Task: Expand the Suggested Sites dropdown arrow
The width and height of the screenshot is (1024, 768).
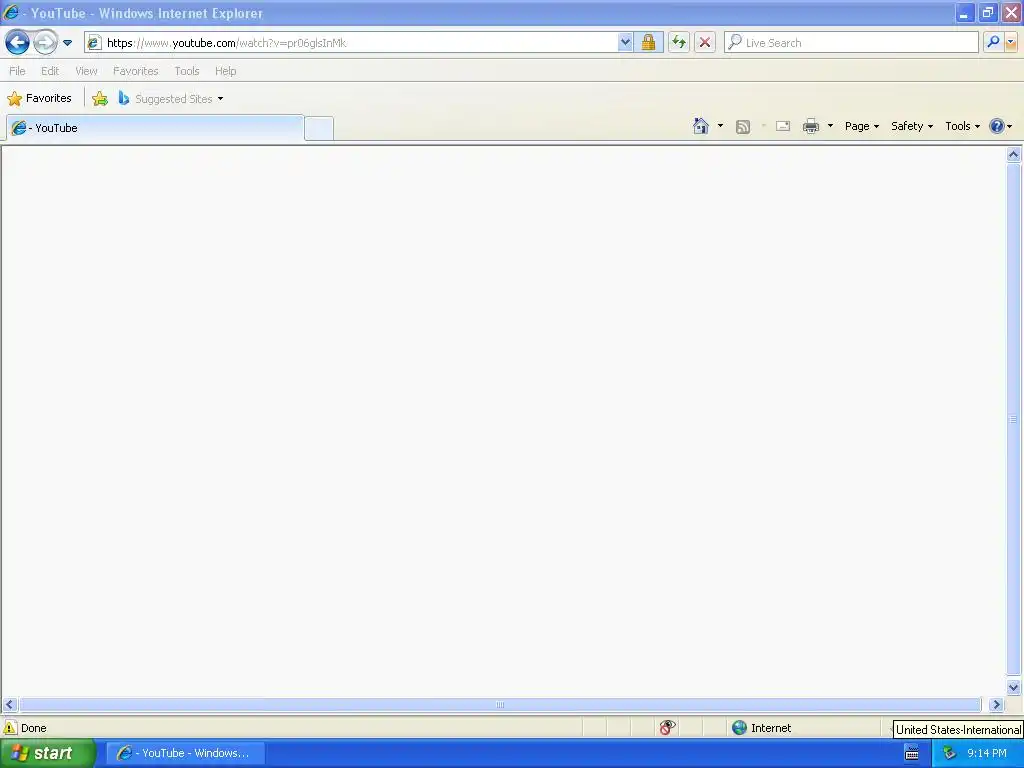Action: [221, 99]
